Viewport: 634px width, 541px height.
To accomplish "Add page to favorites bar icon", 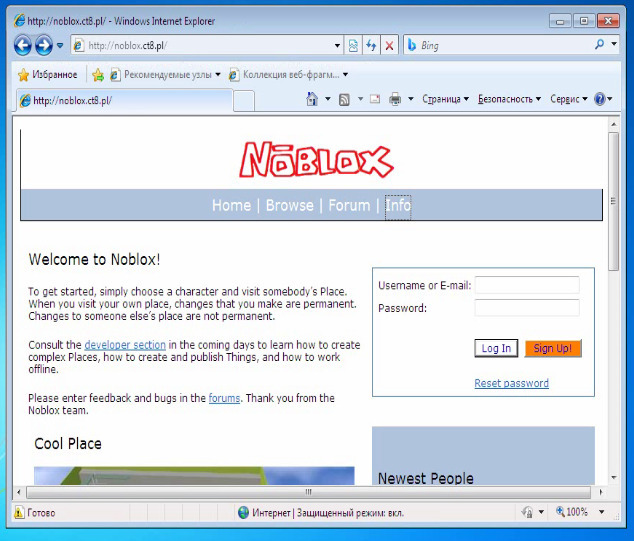I will tap(98, 75).
